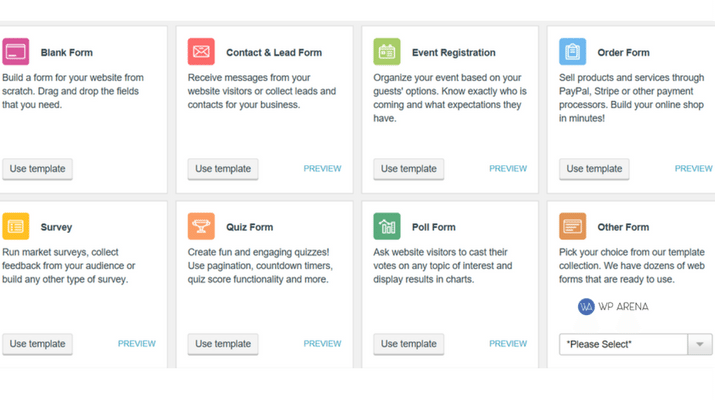This screenshot has width=715, height=400.
Task: Use template for Blank Form
Action: coord(37,169)
